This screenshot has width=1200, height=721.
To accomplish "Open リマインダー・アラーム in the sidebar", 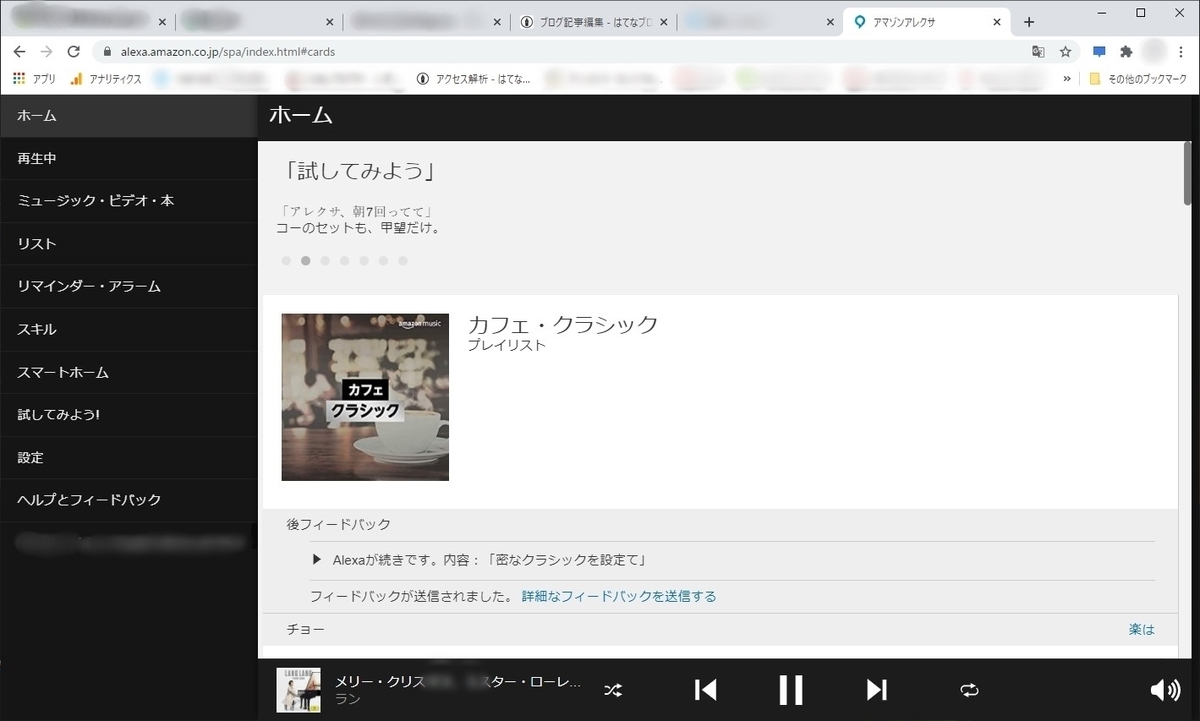I will click(x=128, y=286).
